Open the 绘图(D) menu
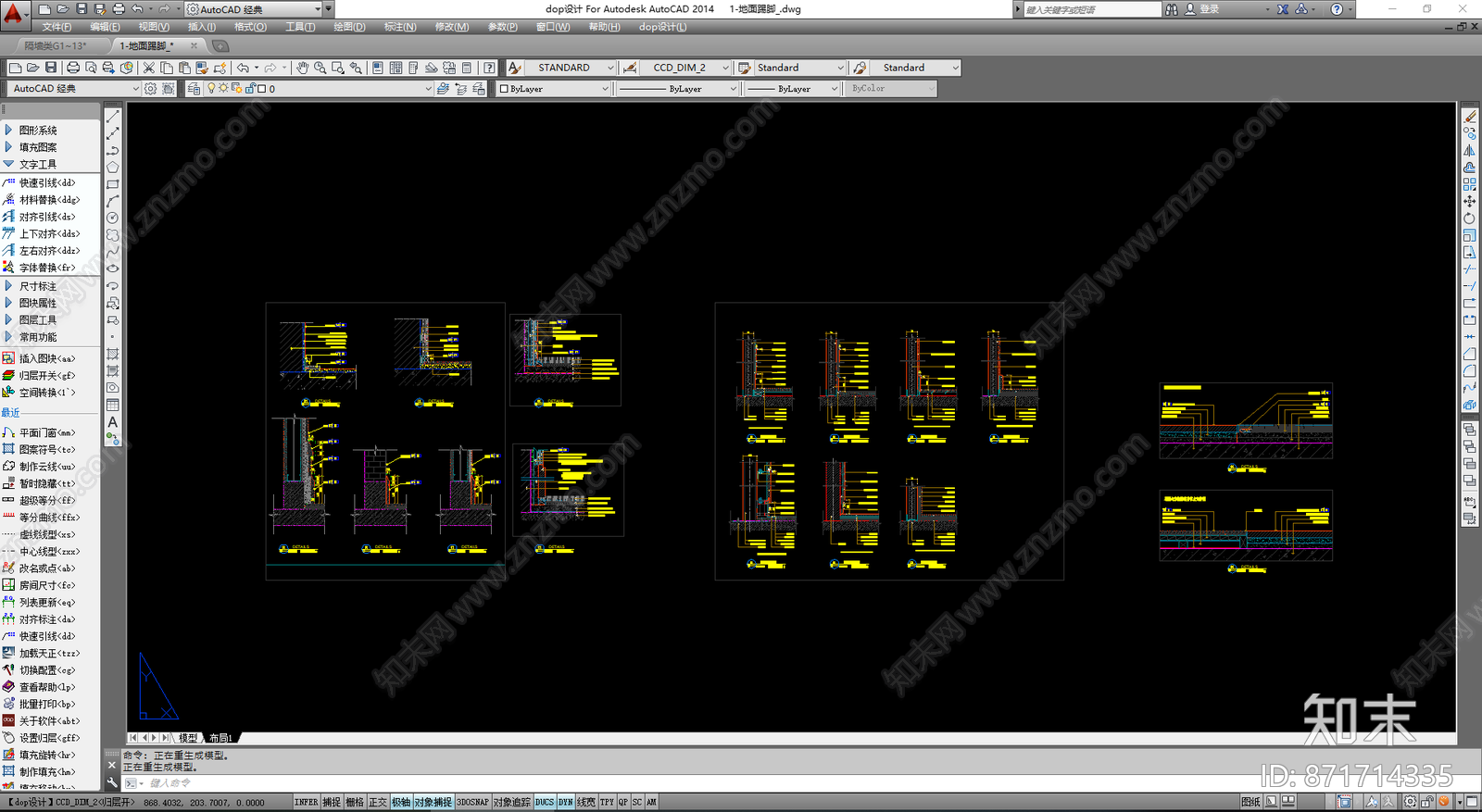 349,27
